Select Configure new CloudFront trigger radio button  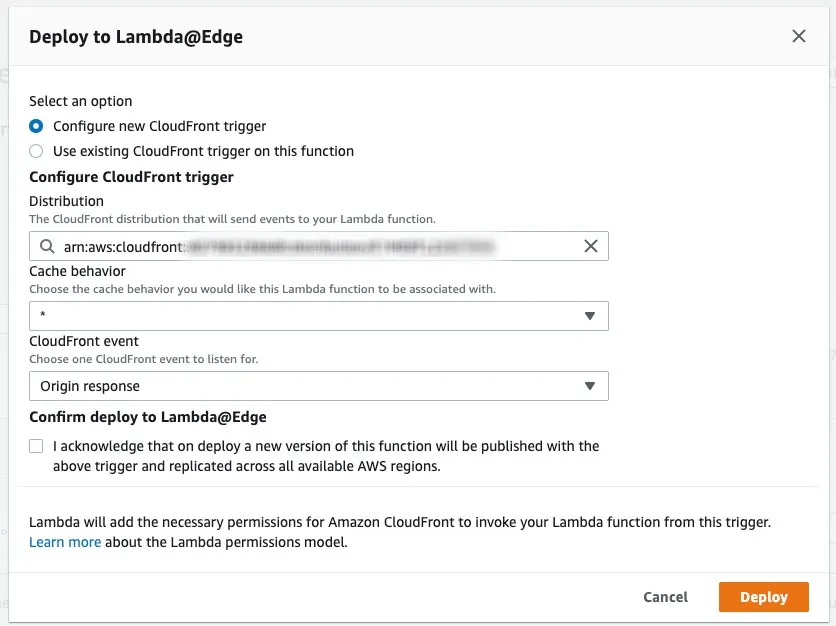tap(36, 126)
